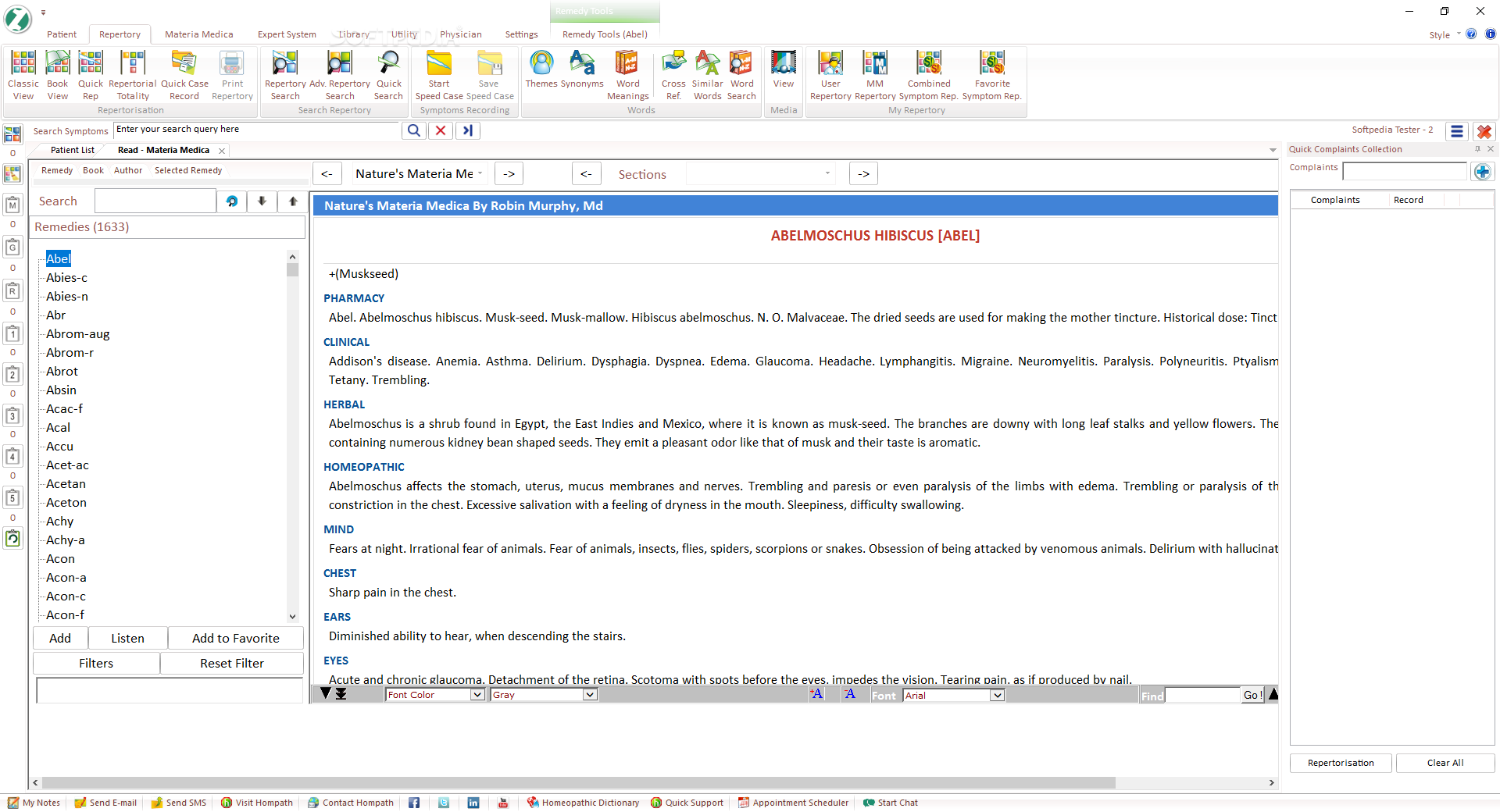Open MM Repertory
1500x812 pixels.
(x=875, y=76)
